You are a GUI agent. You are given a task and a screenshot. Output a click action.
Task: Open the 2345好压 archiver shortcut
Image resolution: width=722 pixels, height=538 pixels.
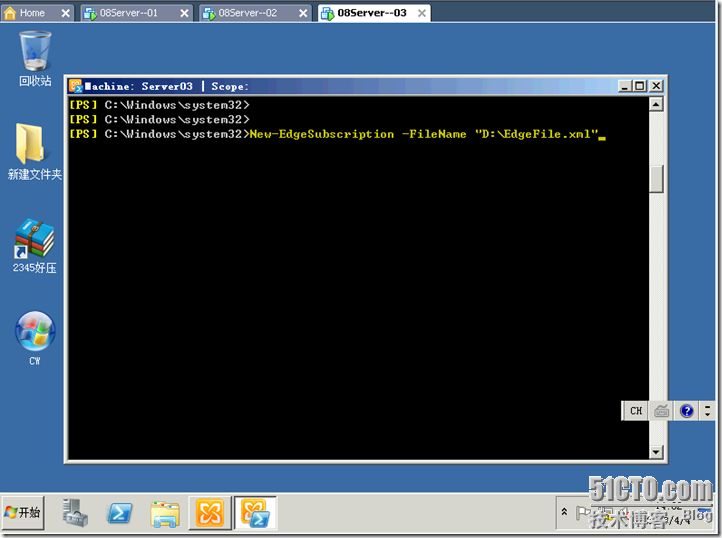[35, 246]
